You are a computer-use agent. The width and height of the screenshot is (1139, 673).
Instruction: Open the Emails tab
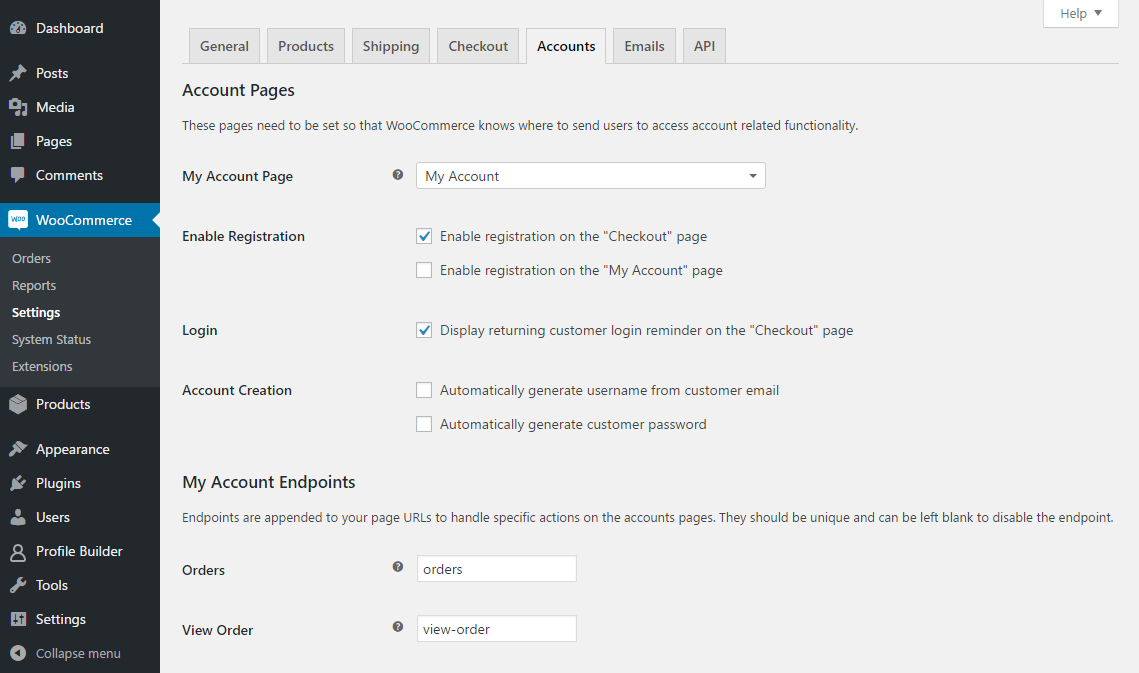[x=644, y=46]
